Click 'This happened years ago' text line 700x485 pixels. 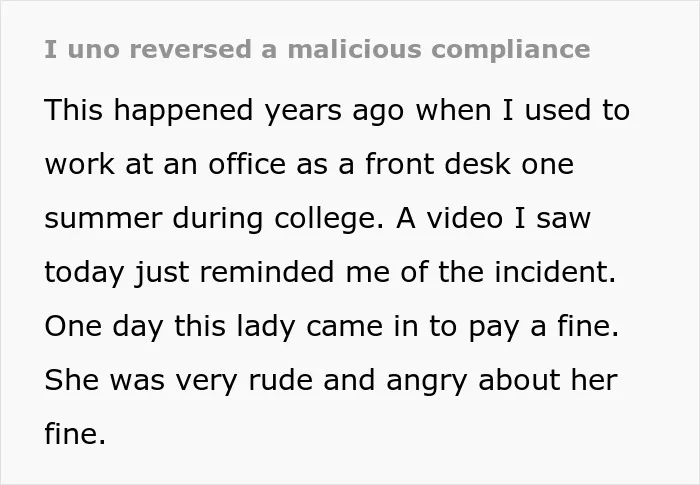point(225,110)
